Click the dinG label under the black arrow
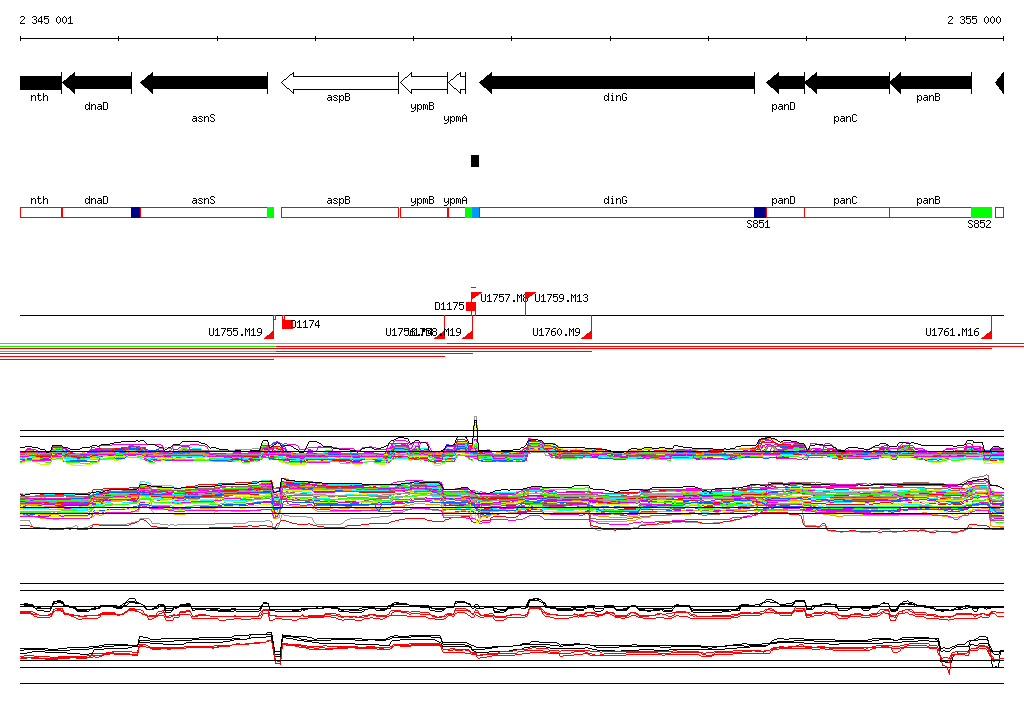1024x714 pixels. [615, 97]
